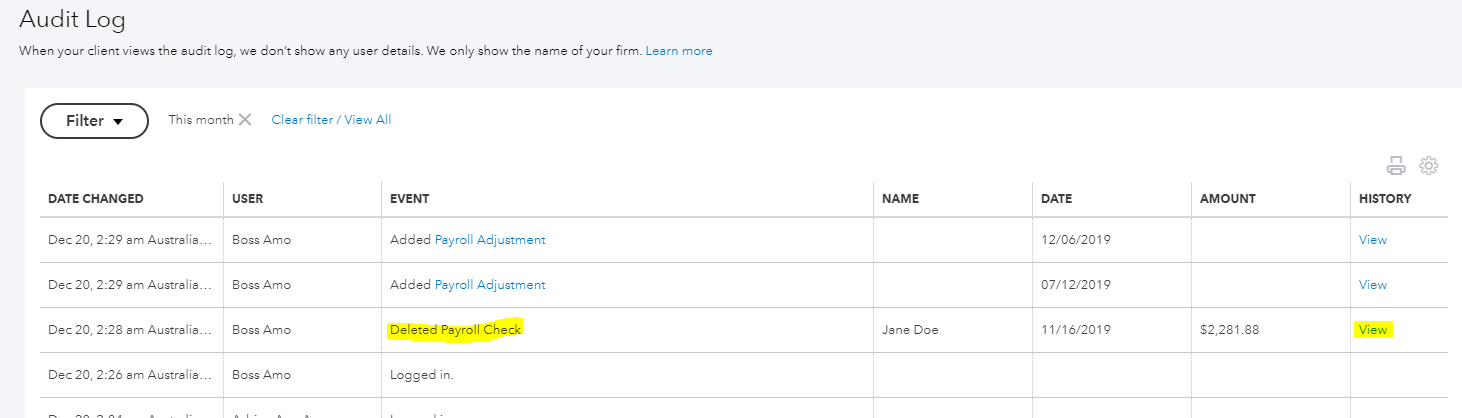View history for 07/12/2019 Payroll Adjustment

tap(1372, 285)
